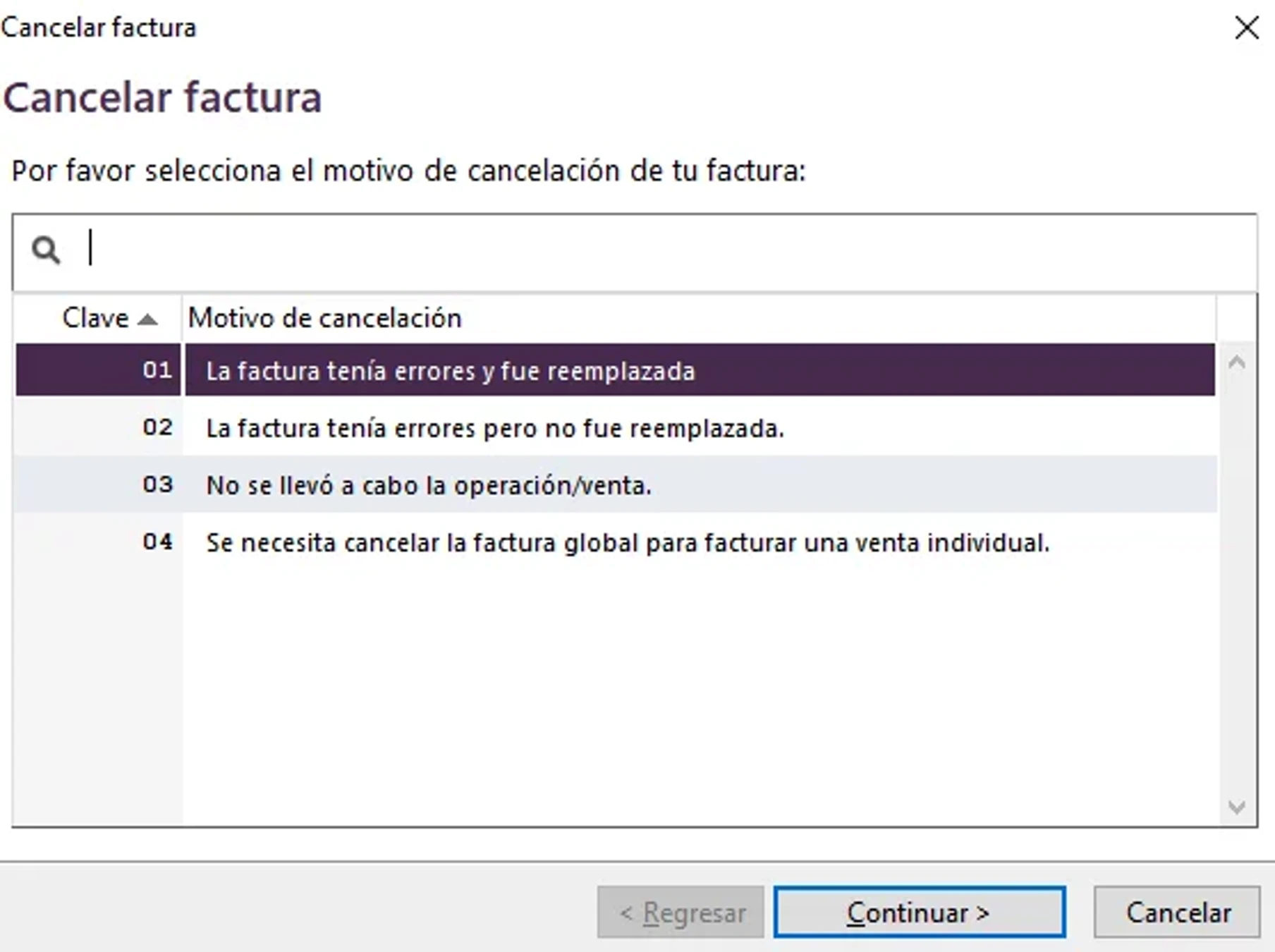This screenshot has height=952, width=1275.
Task: Click the close X icon of the dialog
Action: (x=1246, y=28)
